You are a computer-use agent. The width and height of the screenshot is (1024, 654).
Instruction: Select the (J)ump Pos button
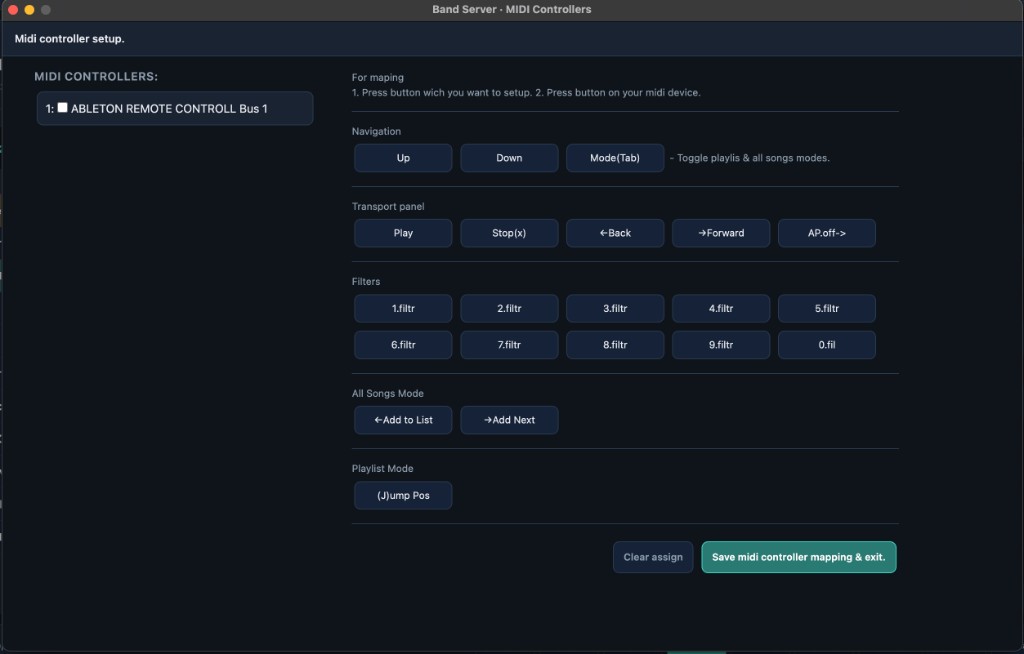pos(403,495)
